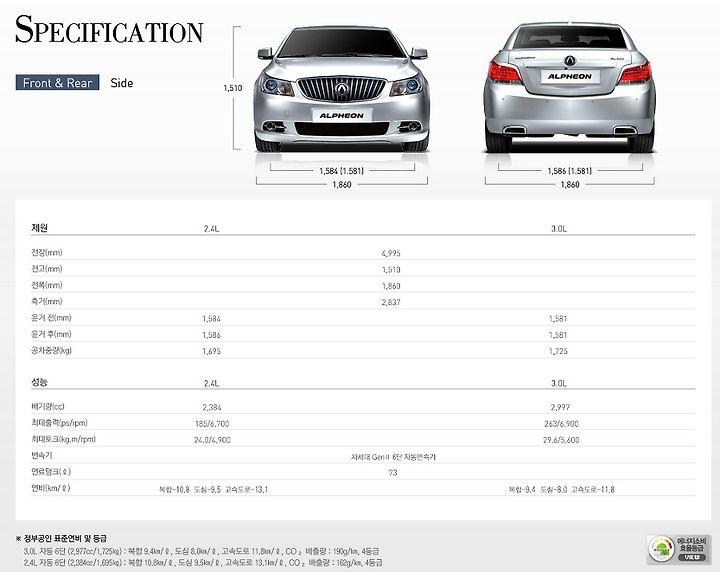The width and height of the screenshot is (720, 572).
Task: Click the 연비(km/ℓ) row label
Action: click(51, 488)
